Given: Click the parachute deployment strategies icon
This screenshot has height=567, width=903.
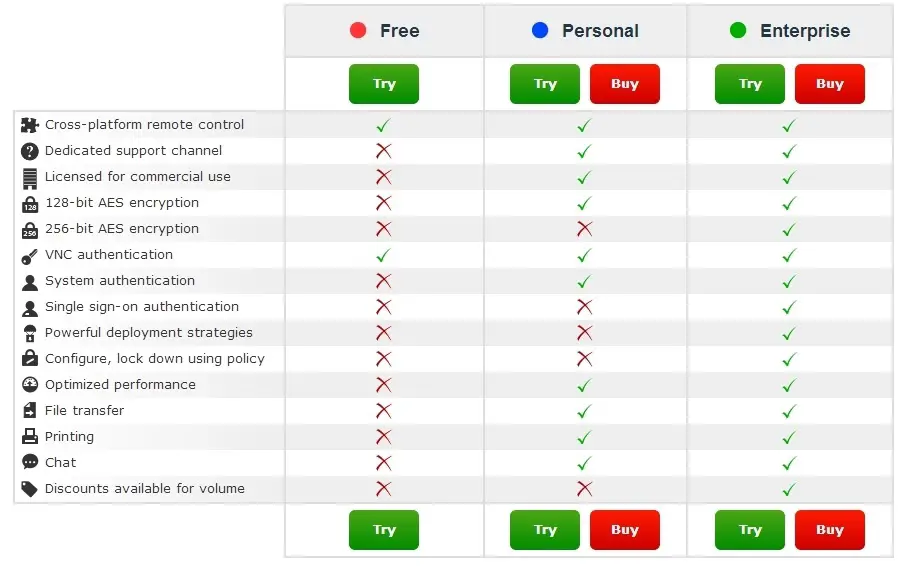Looking at the screenshot, I should tap(29, 333).
